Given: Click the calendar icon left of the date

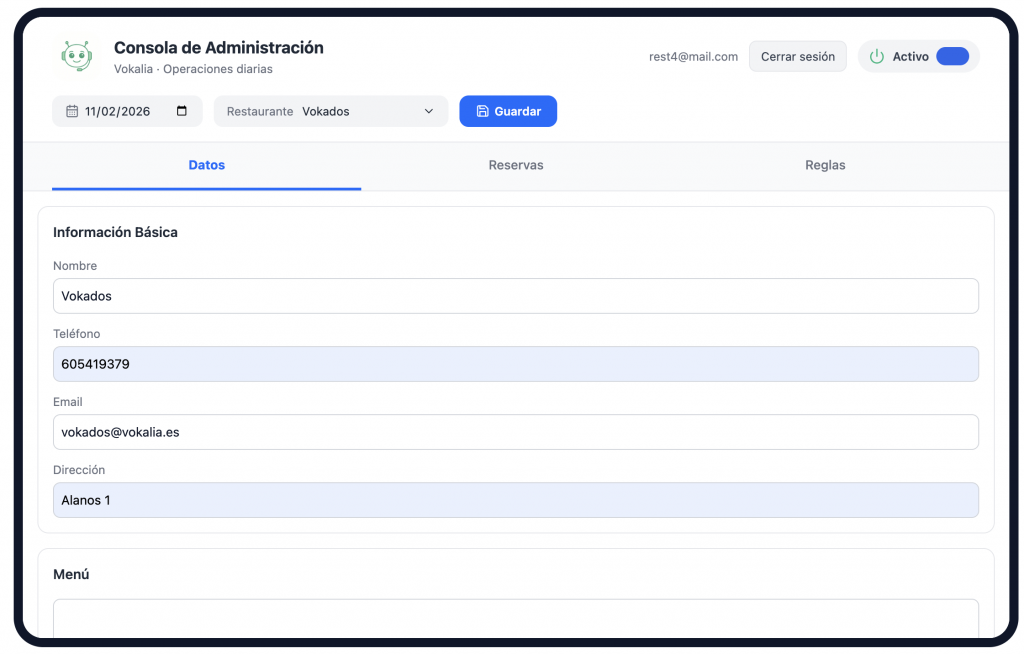Looking at the screenshot, I should coord(72,111).
